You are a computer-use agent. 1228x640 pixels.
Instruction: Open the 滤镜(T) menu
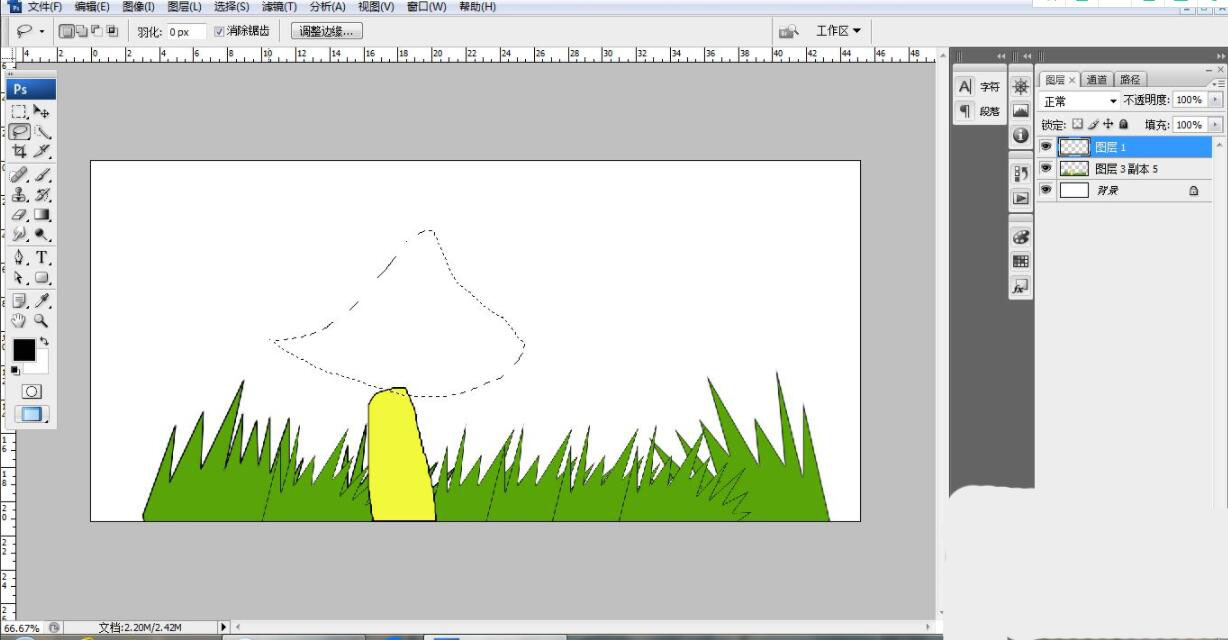pyautogui.click(x=279, y=7)
